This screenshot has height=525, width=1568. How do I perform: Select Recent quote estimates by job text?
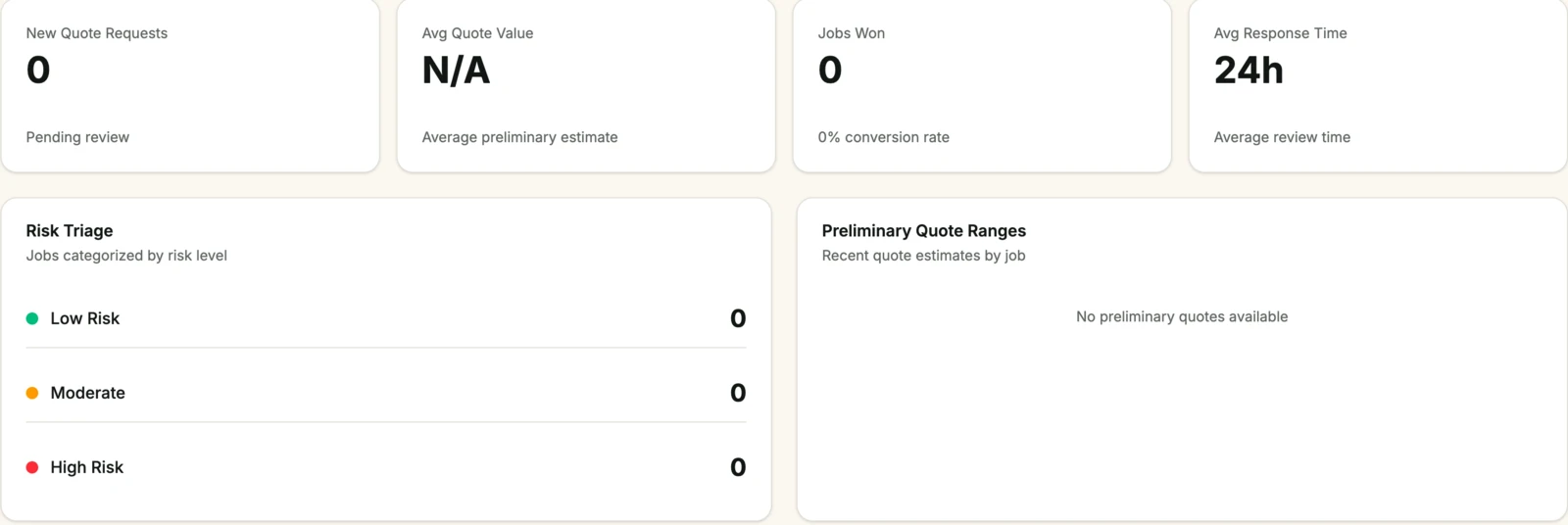(924, 256)
